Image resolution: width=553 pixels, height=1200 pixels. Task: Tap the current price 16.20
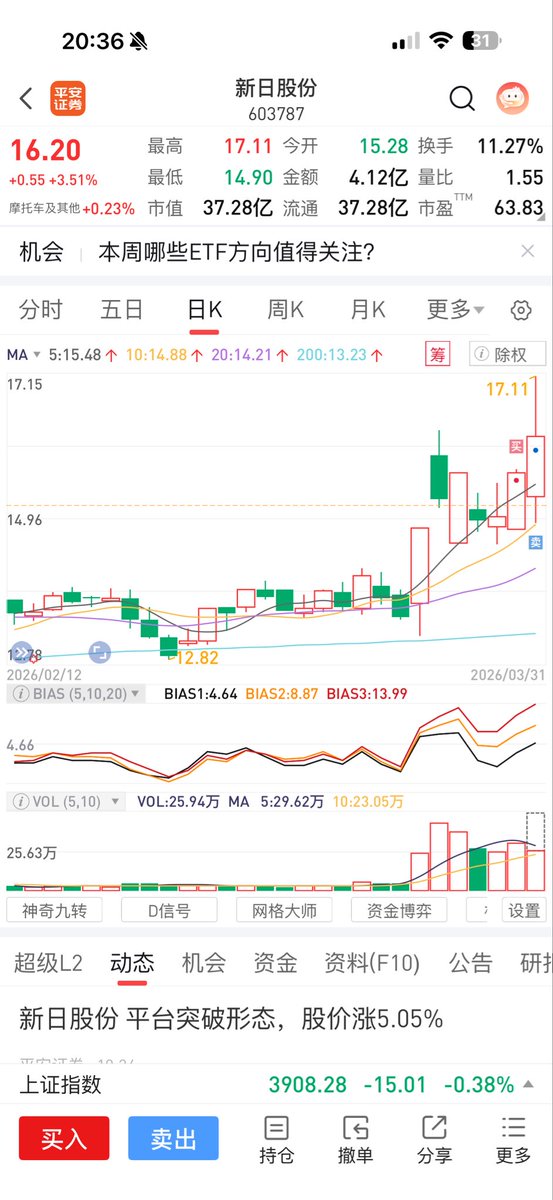[46, 151]
